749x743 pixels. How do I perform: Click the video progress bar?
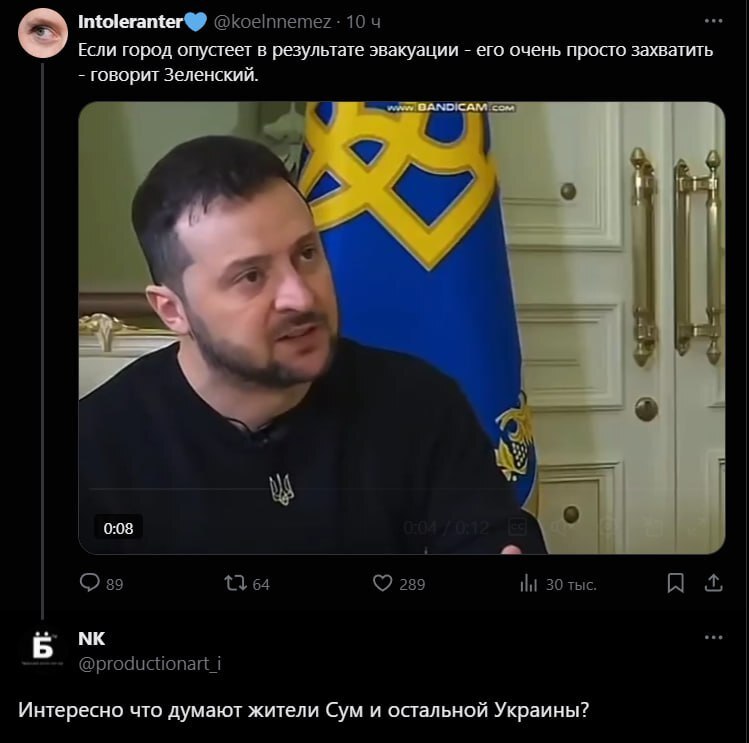pyautogui.click(x=306, y=489)
